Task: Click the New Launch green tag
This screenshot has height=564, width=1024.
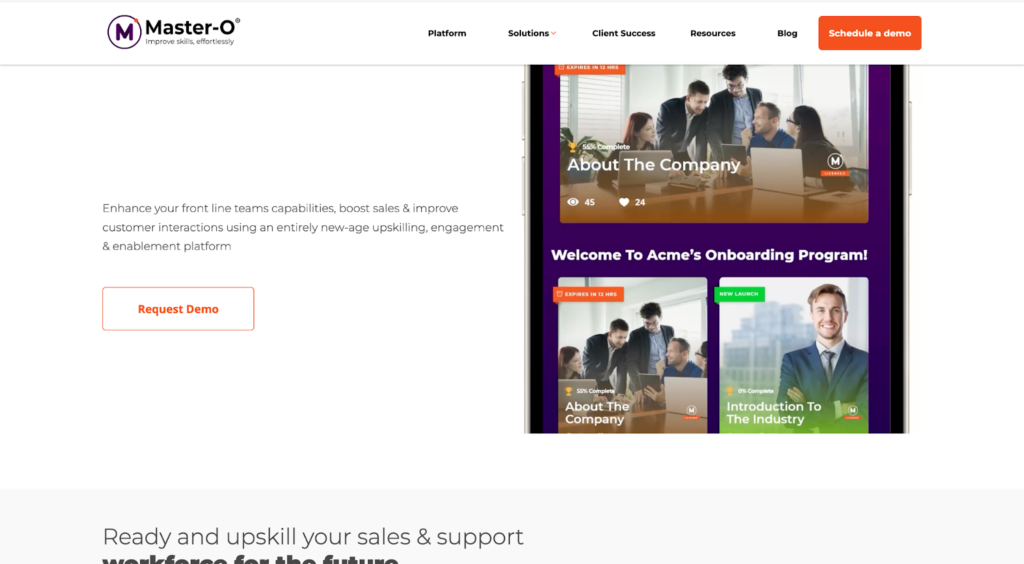Action: [739, 294]
